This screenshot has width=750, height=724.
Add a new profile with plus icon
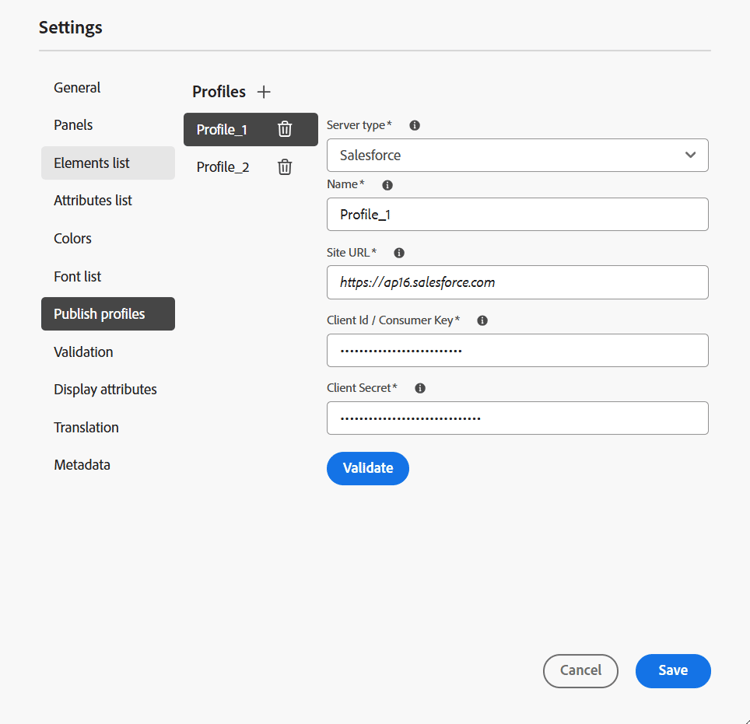tap(264, 92)
